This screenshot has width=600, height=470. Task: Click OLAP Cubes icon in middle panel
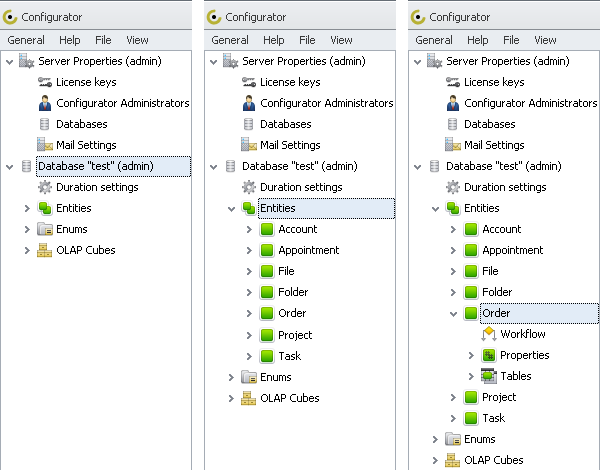249,398
